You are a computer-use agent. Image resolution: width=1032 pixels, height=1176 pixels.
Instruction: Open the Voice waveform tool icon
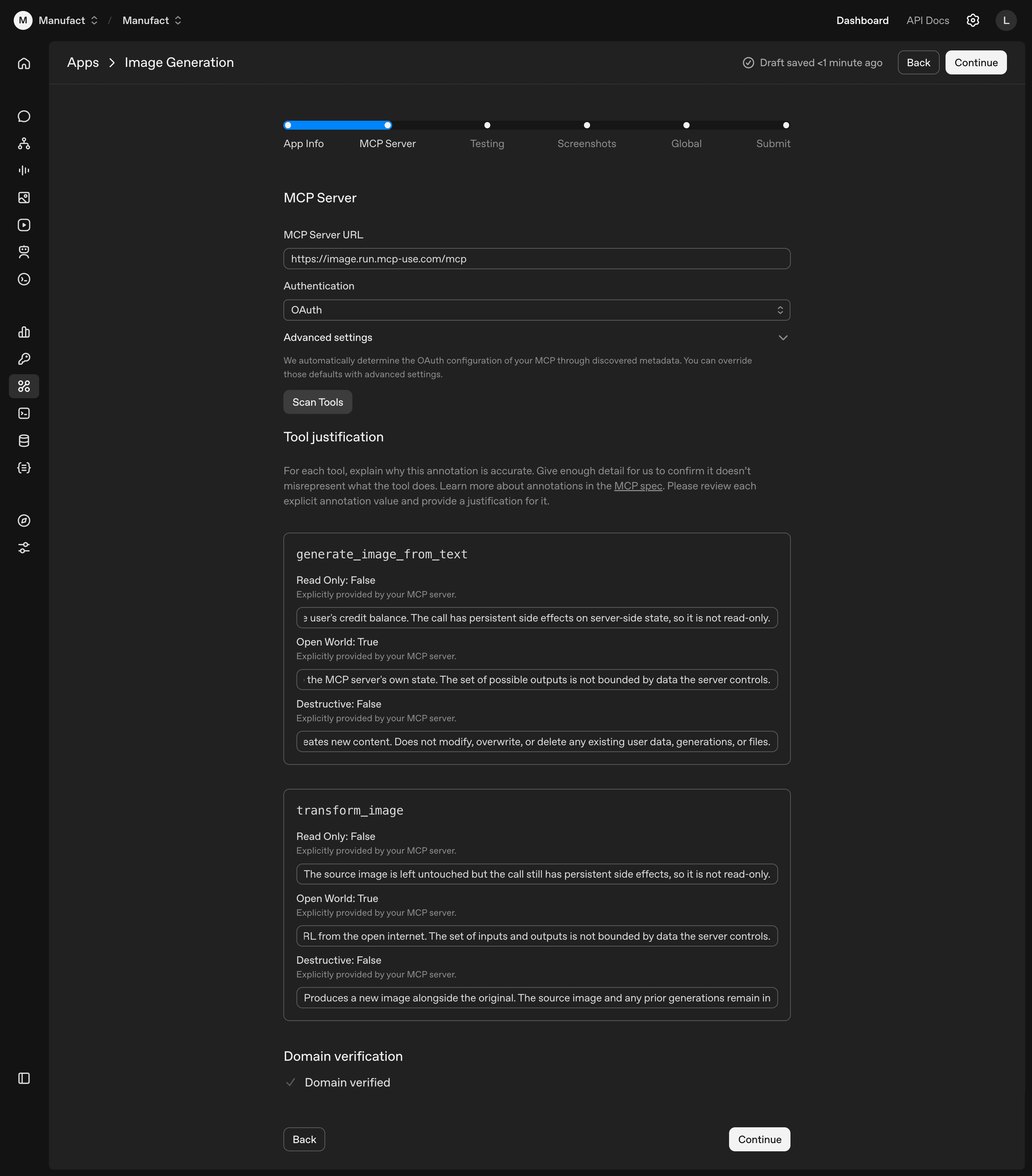tap(24, 170)
